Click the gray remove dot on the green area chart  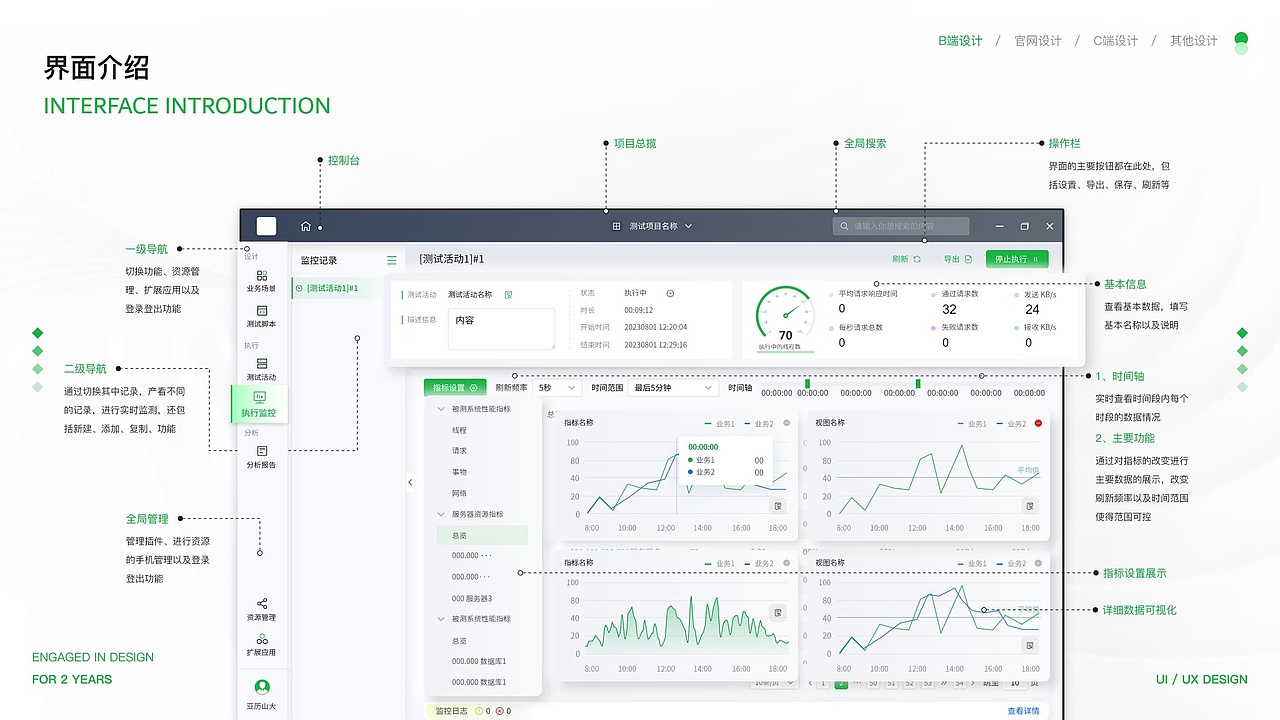(787, 564)
